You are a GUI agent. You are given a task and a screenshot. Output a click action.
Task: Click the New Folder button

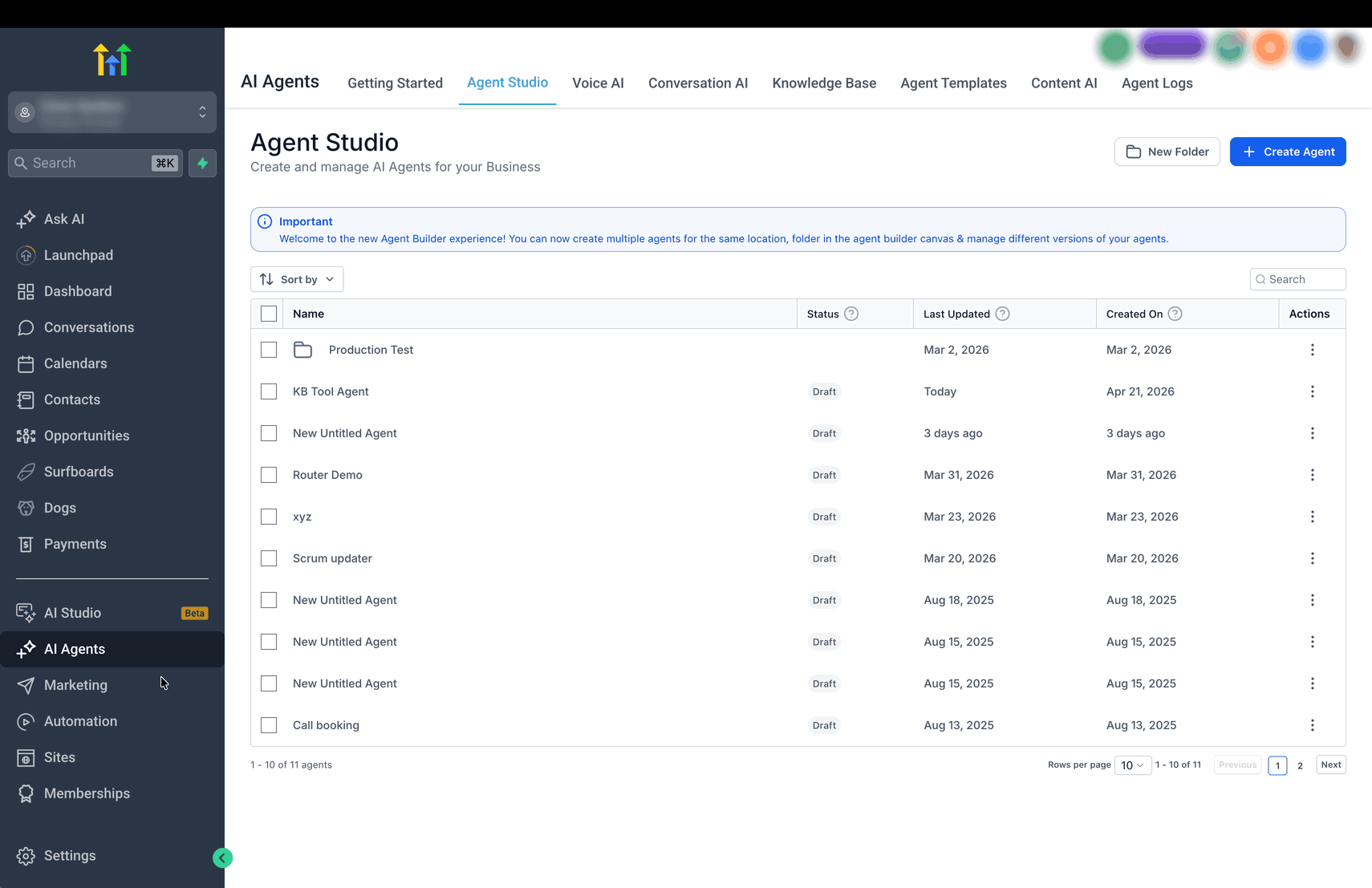tap(1167, 152)
